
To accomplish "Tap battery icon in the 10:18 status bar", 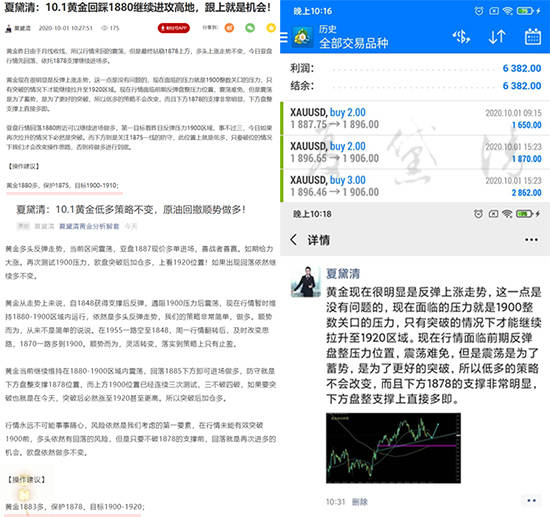I will click(524, 214).
